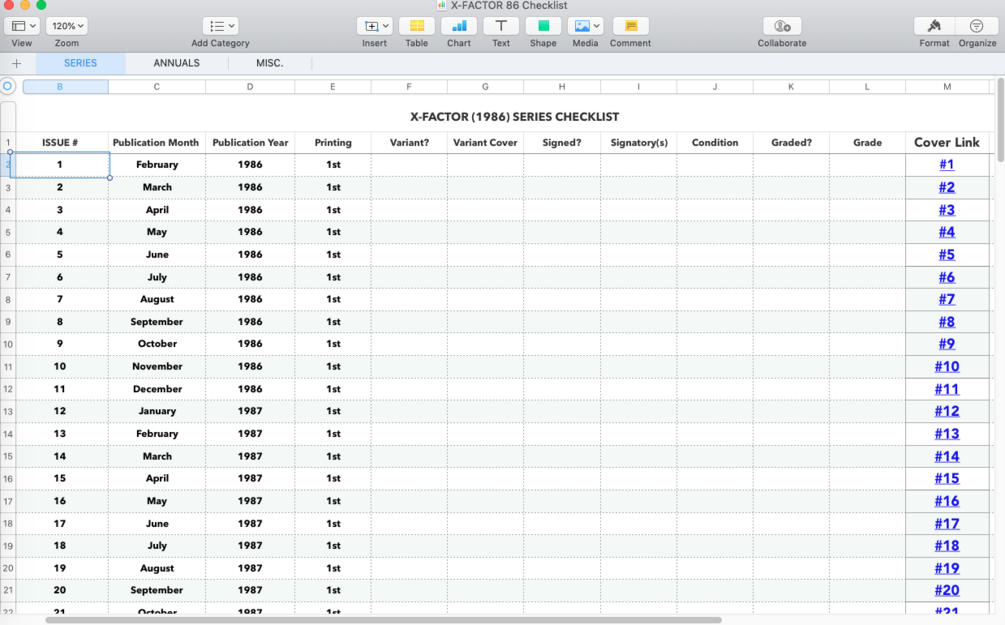Viewport: 1005px width, 625px height.
Task: Select issue number 12 cell
Action: [x=60, y=412]
